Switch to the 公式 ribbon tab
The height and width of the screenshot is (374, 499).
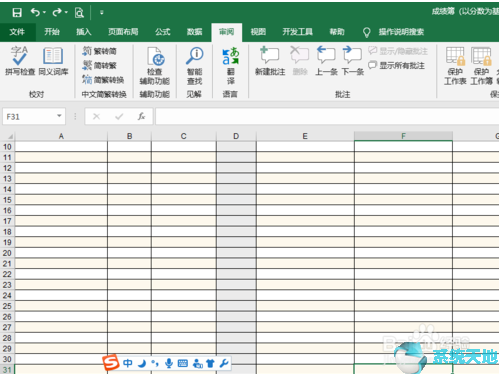(163, 32)
